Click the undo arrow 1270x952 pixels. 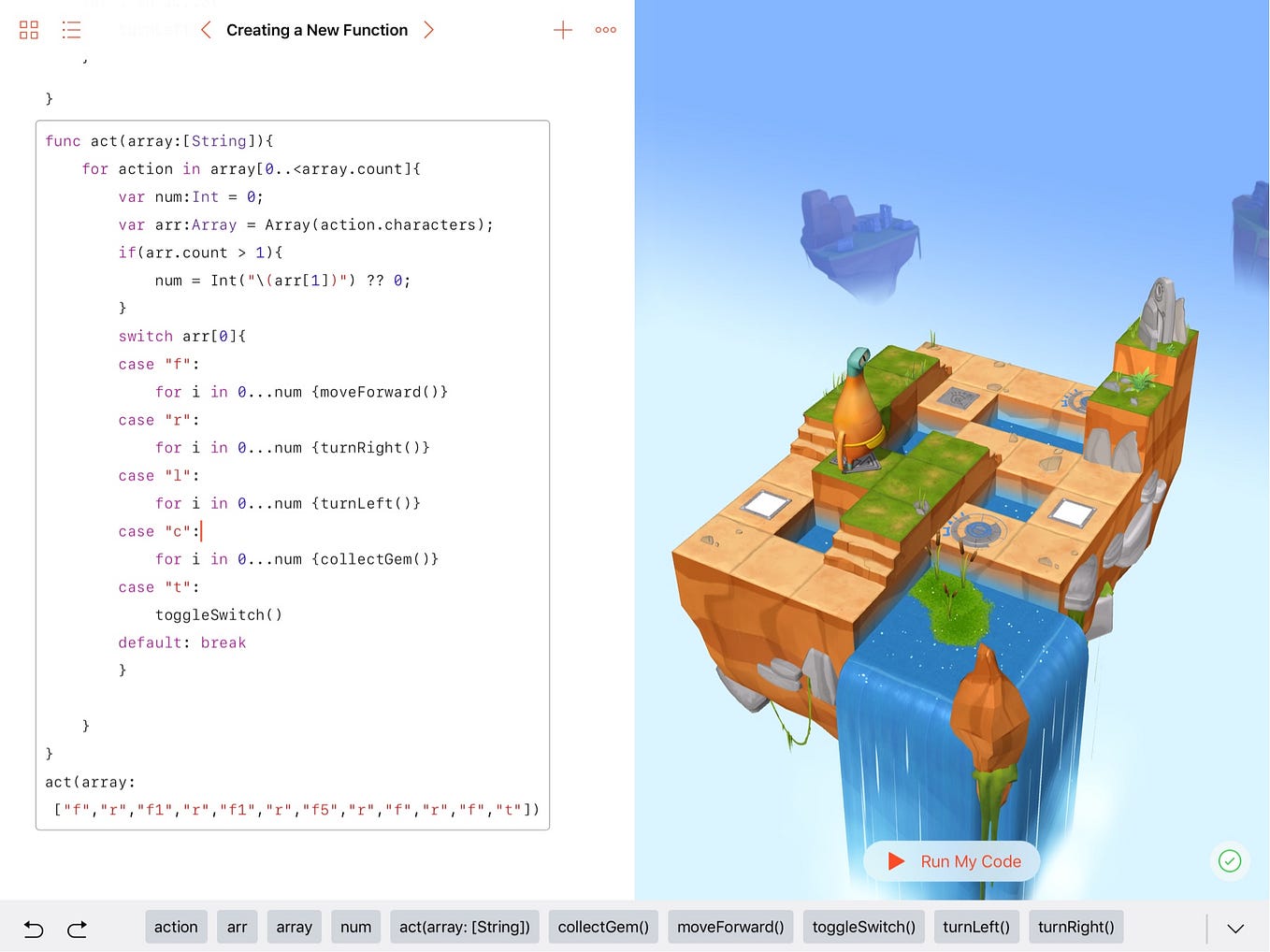click(33, 928)
